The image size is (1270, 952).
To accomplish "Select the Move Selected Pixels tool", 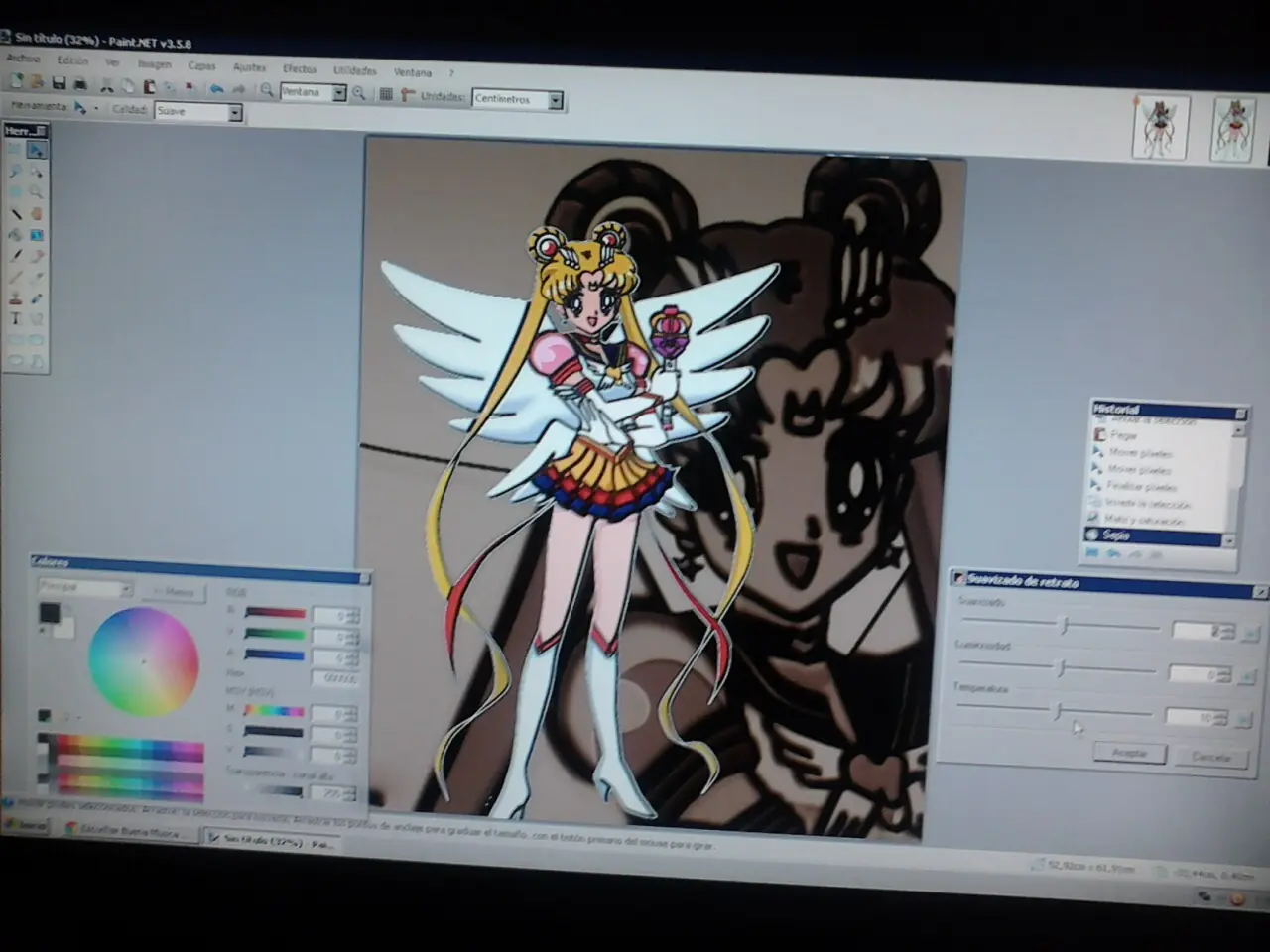I will coord(36,150).
